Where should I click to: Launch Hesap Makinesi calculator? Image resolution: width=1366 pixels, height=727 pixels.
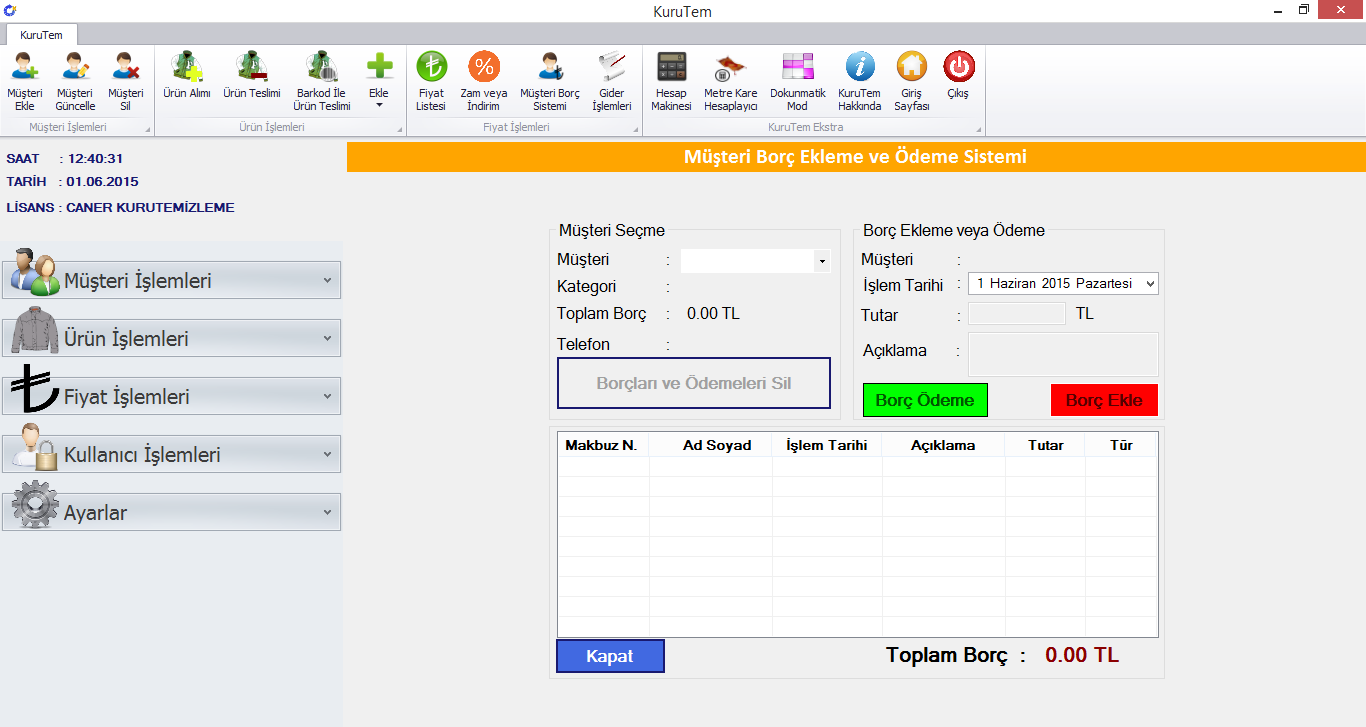(x=671, y=68)
